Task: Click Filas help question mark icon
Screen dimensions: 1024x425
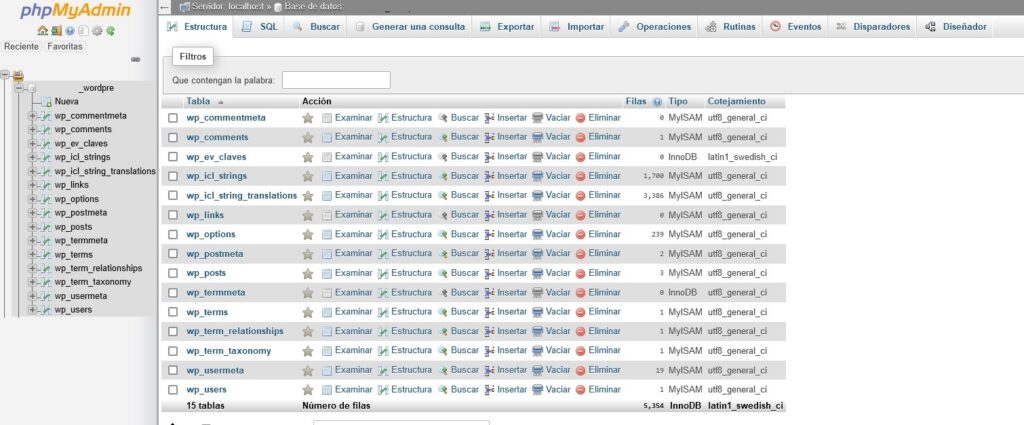Action: pyautogui.click(x=657, y=102)
